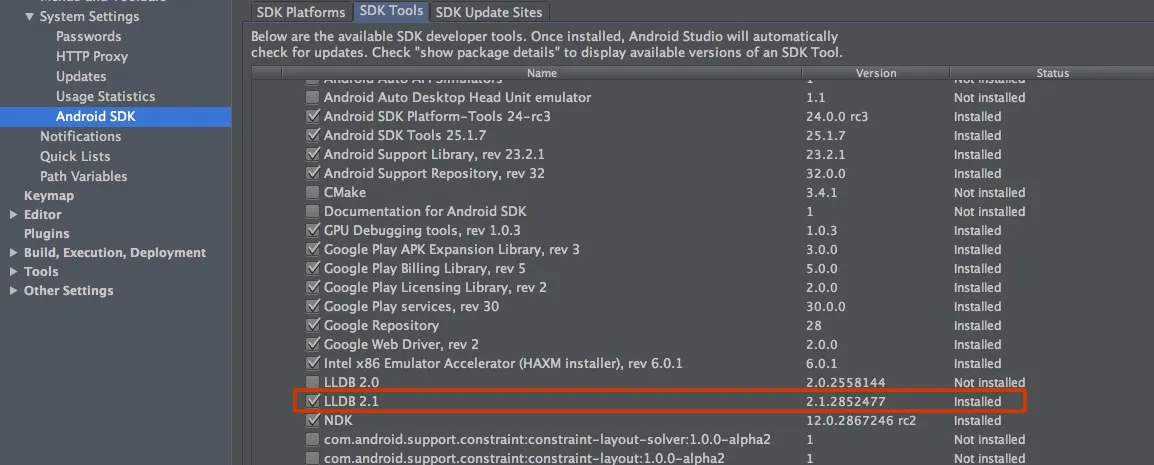Image resolution: width=1154 pixels, height=465 pixels.
Task: Uncheck Android SDK Tools 25.1.7
Action: click(x=313, y=135)
